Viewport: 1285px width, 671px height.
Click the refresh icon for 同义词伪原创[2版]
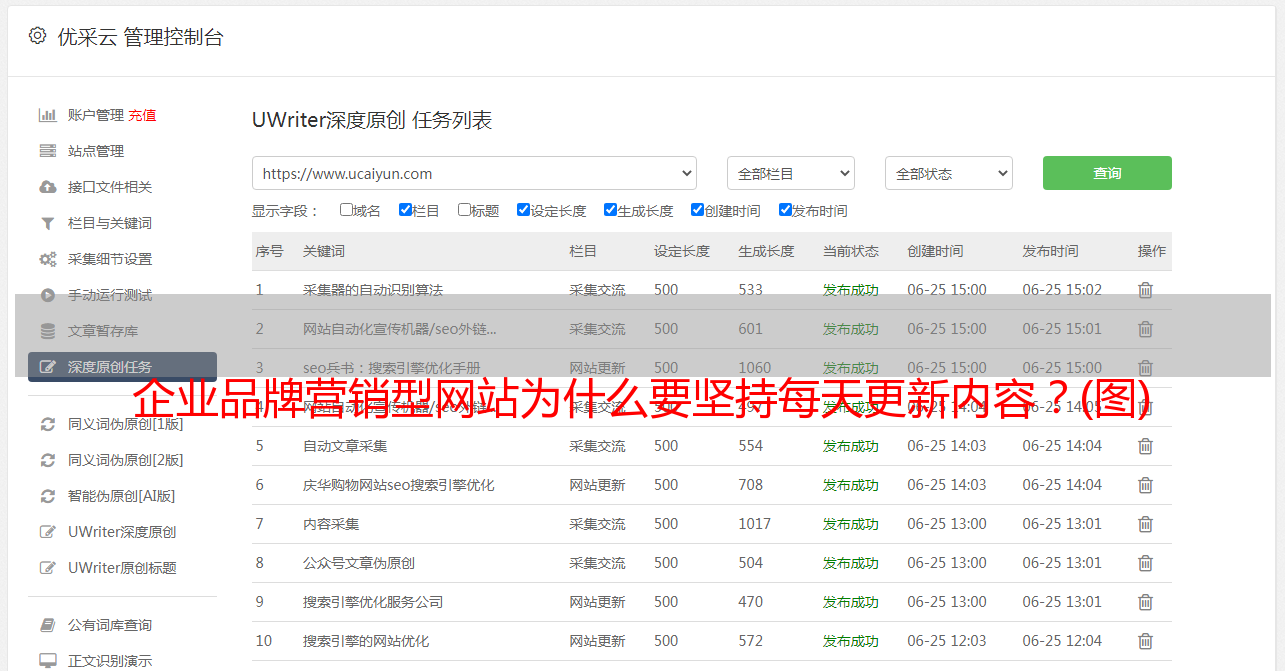[x=47, y=460]
